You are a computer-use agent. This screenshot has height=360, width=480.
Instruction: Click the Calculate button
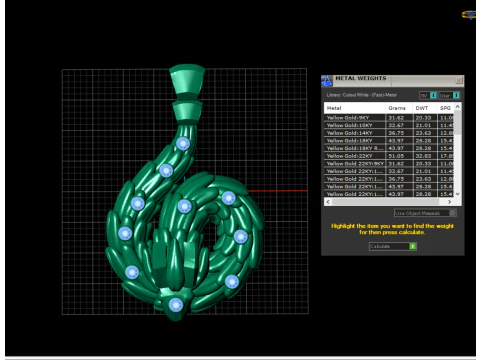393,246
